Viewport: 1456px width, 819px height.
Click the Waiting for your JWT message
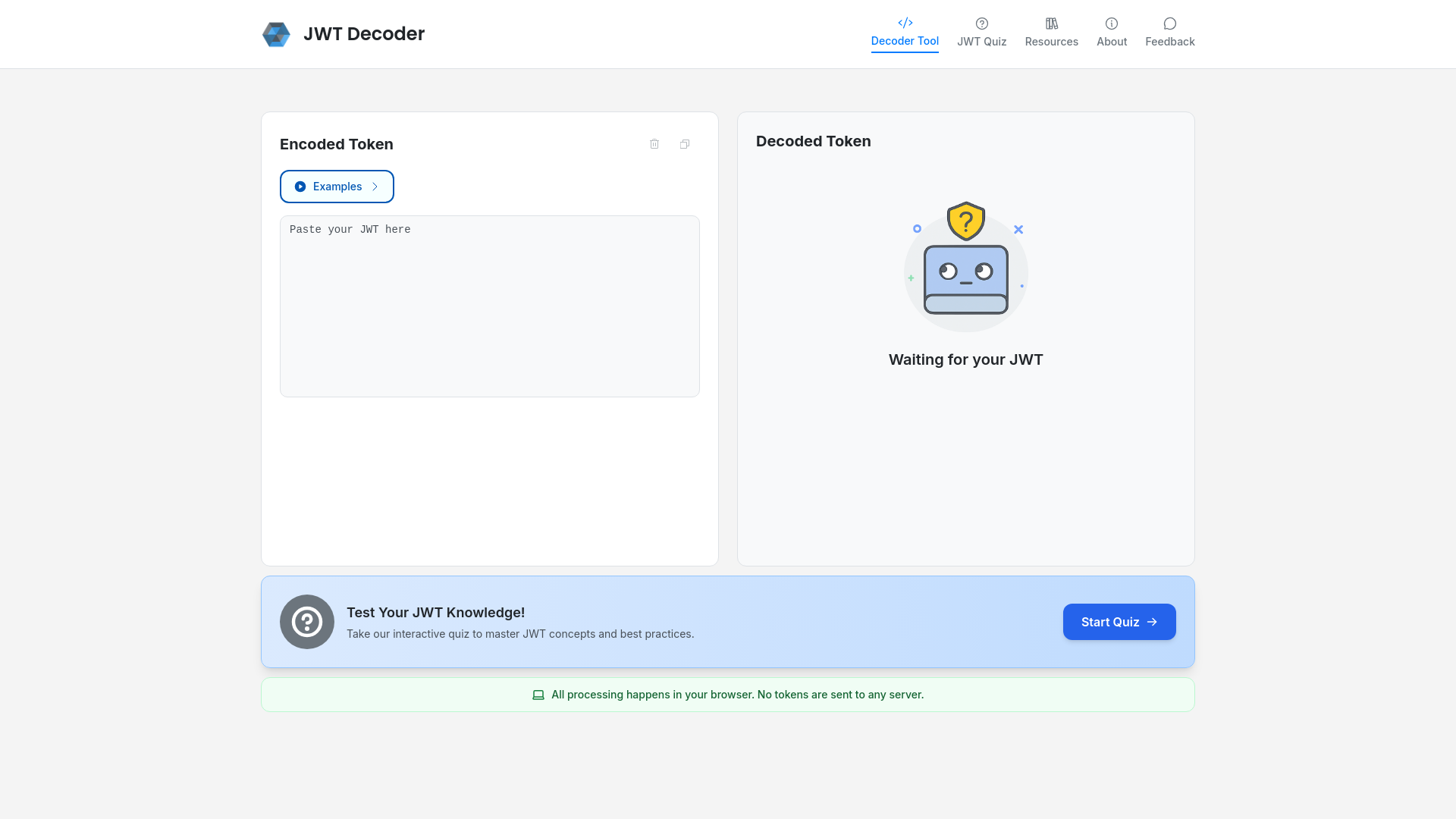click(x=966, y=359)
